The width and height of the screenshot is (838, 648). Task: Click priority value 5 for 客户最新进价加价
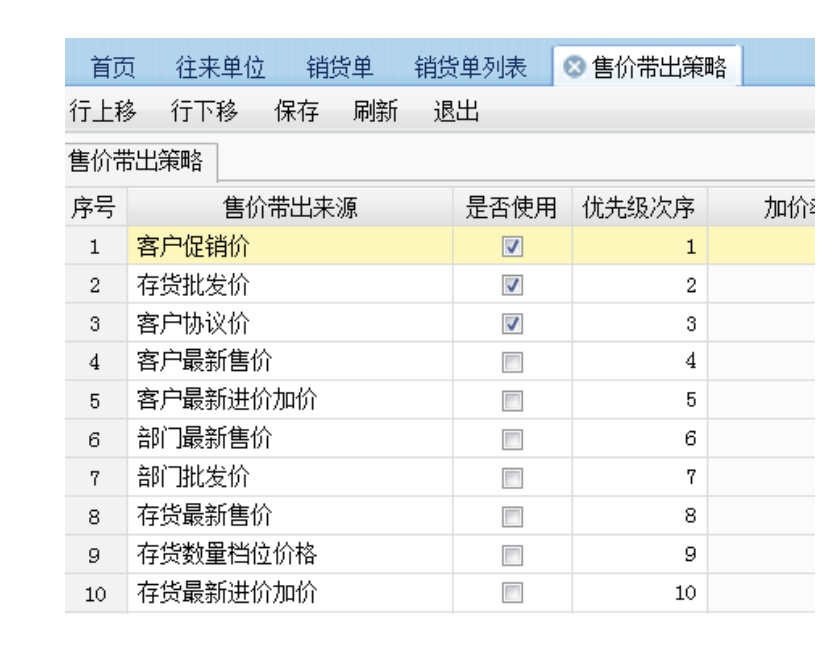[x=640, y=400]
